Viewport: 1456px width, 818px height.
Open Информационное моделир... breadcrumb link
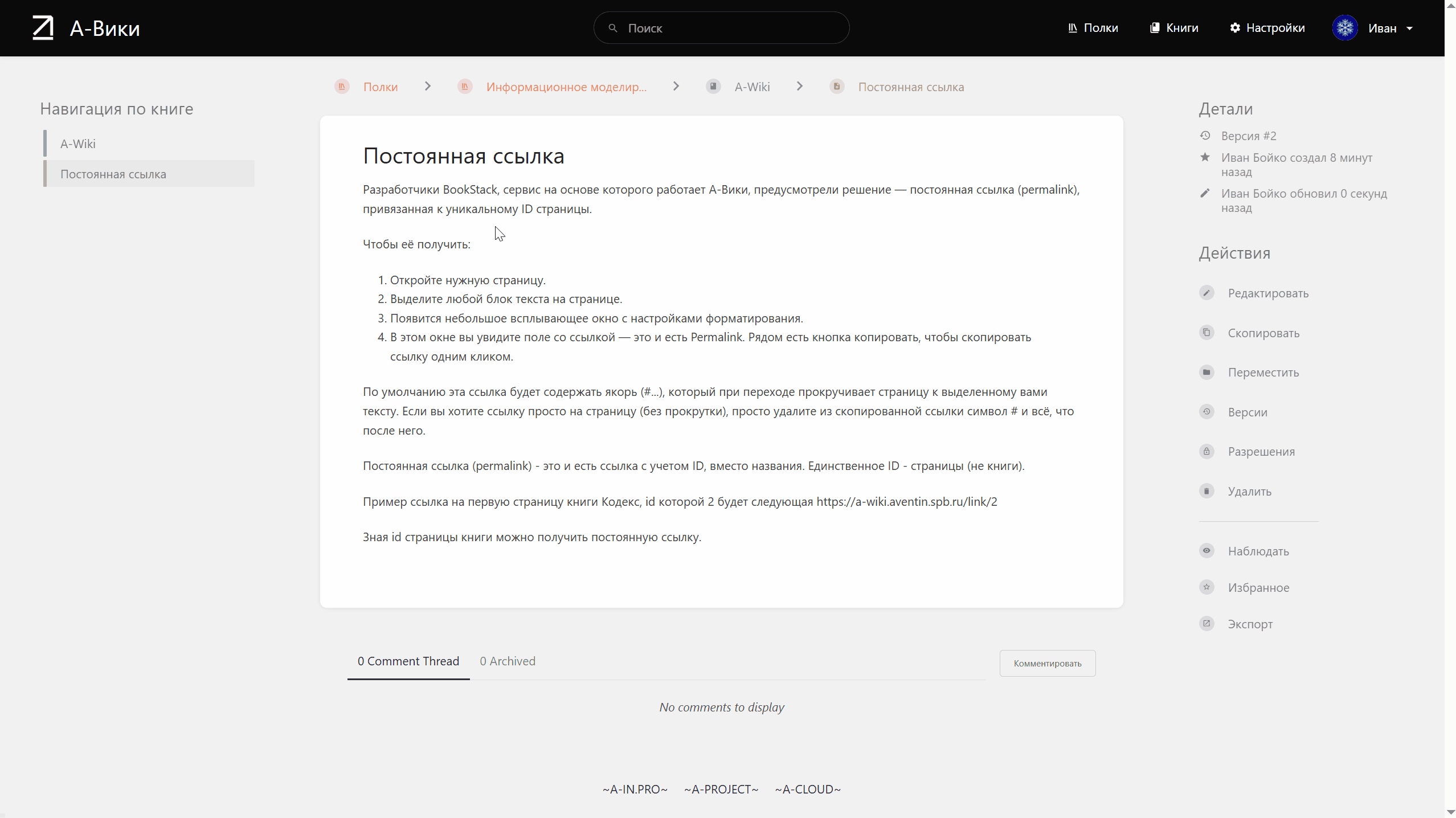click(x=566, y=87)
